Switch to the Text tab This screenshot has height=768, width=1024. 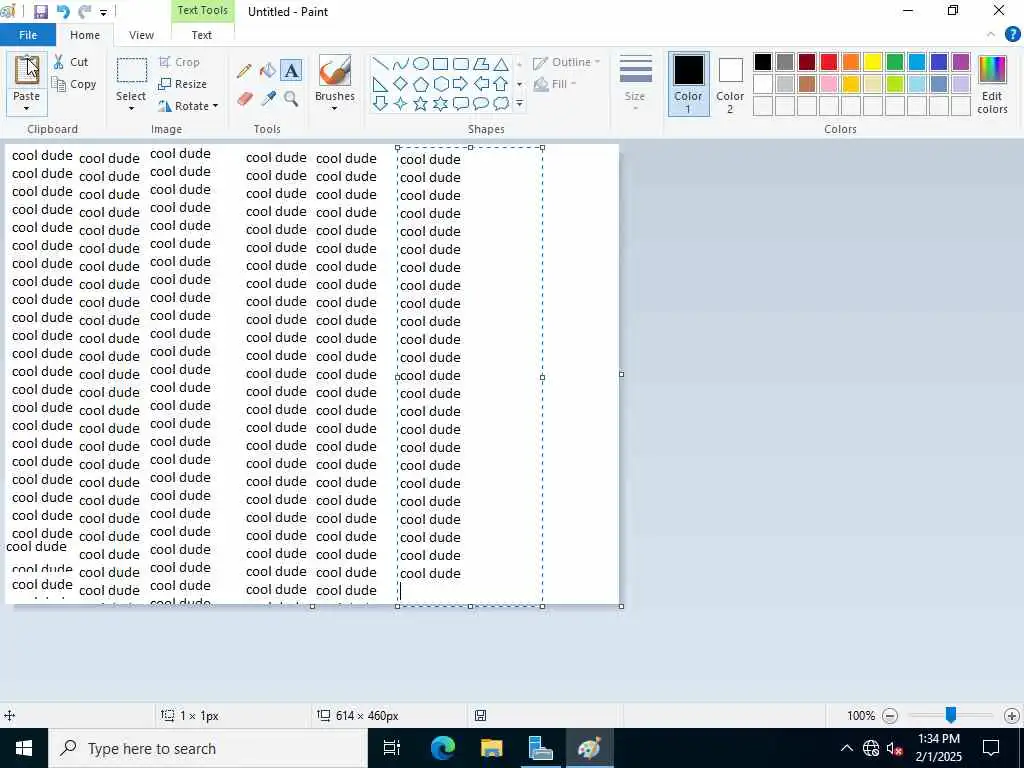pos(201,35)
